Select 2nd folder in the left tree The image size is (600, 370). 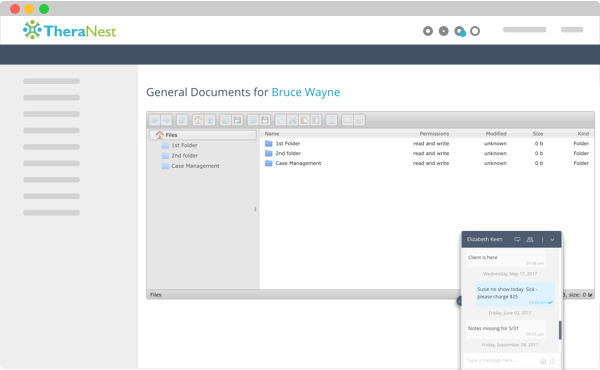tap(184, 156)
